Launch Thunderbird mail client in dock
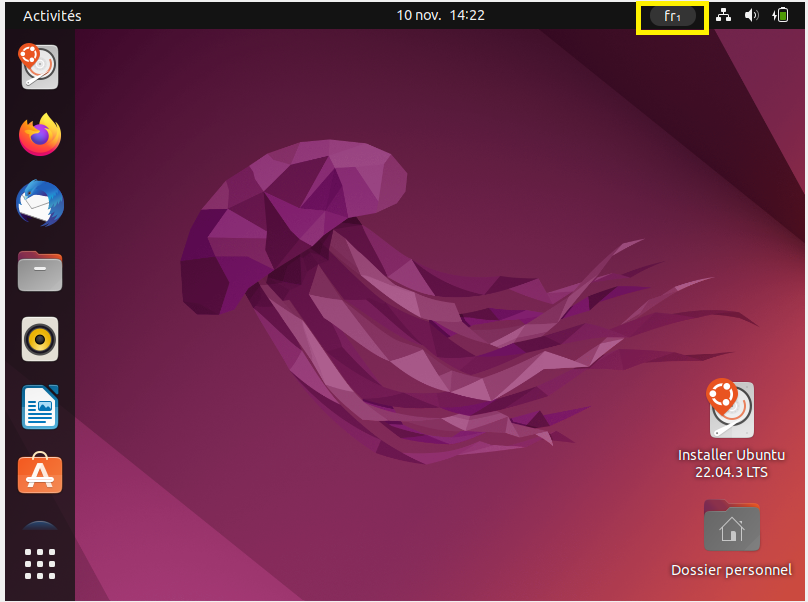Screen dimensions: 808x602 pos(40,203)
